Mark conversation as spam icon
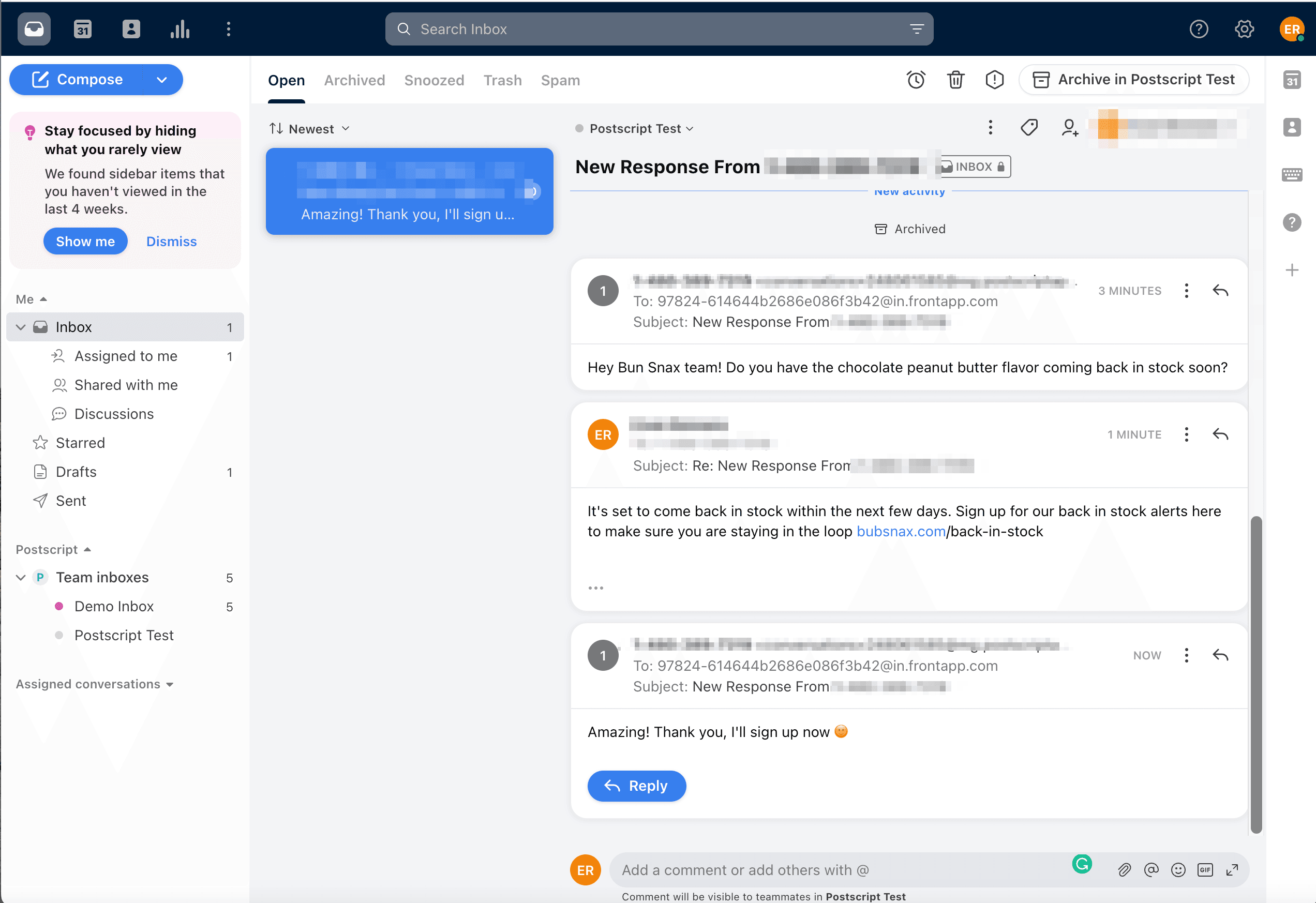Image resolution: width=1316 pixels, height=903 pixels. pos(994,80)
